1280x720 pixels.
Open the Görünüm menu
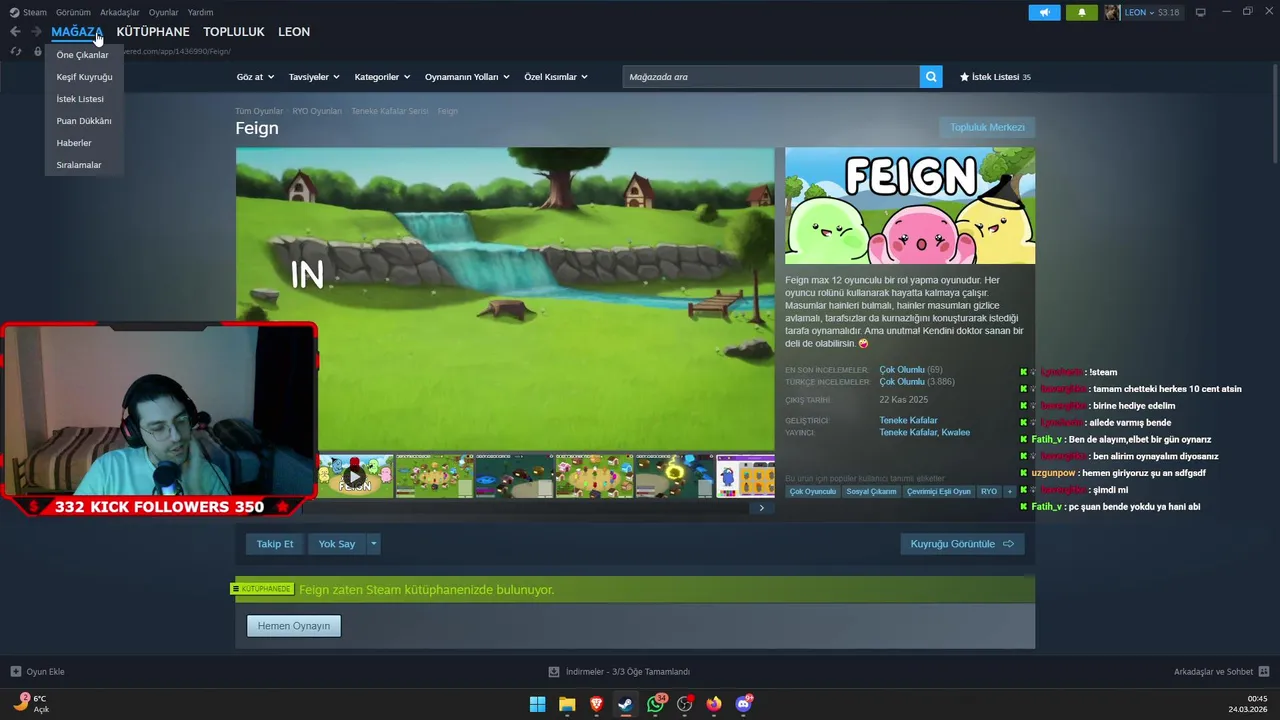(73, 13)
